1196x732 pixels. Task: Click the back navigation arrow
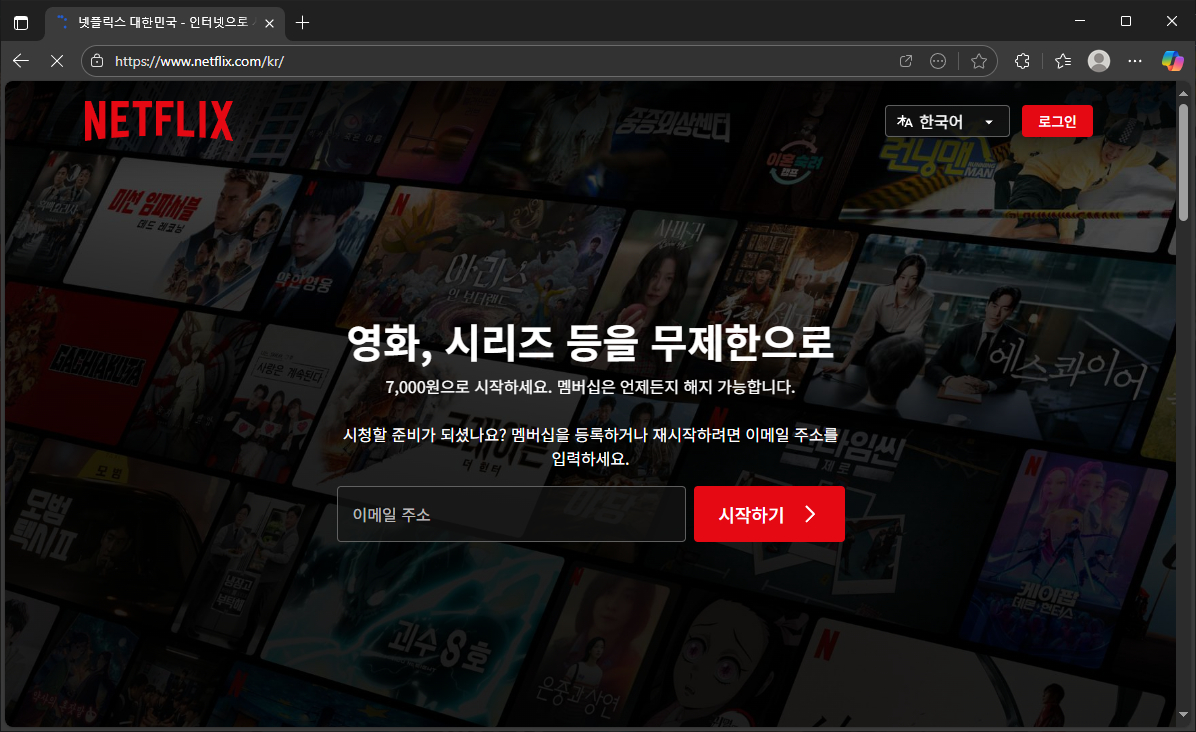point(20,61)
